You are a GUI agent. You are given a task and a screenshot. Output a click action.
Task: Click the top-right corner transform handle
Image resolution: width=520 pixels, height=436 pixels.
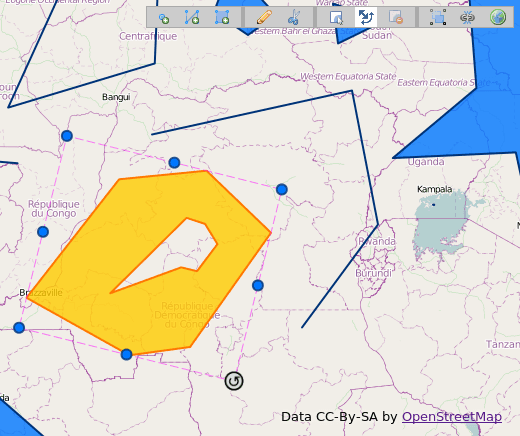click(x=282, y=189)
